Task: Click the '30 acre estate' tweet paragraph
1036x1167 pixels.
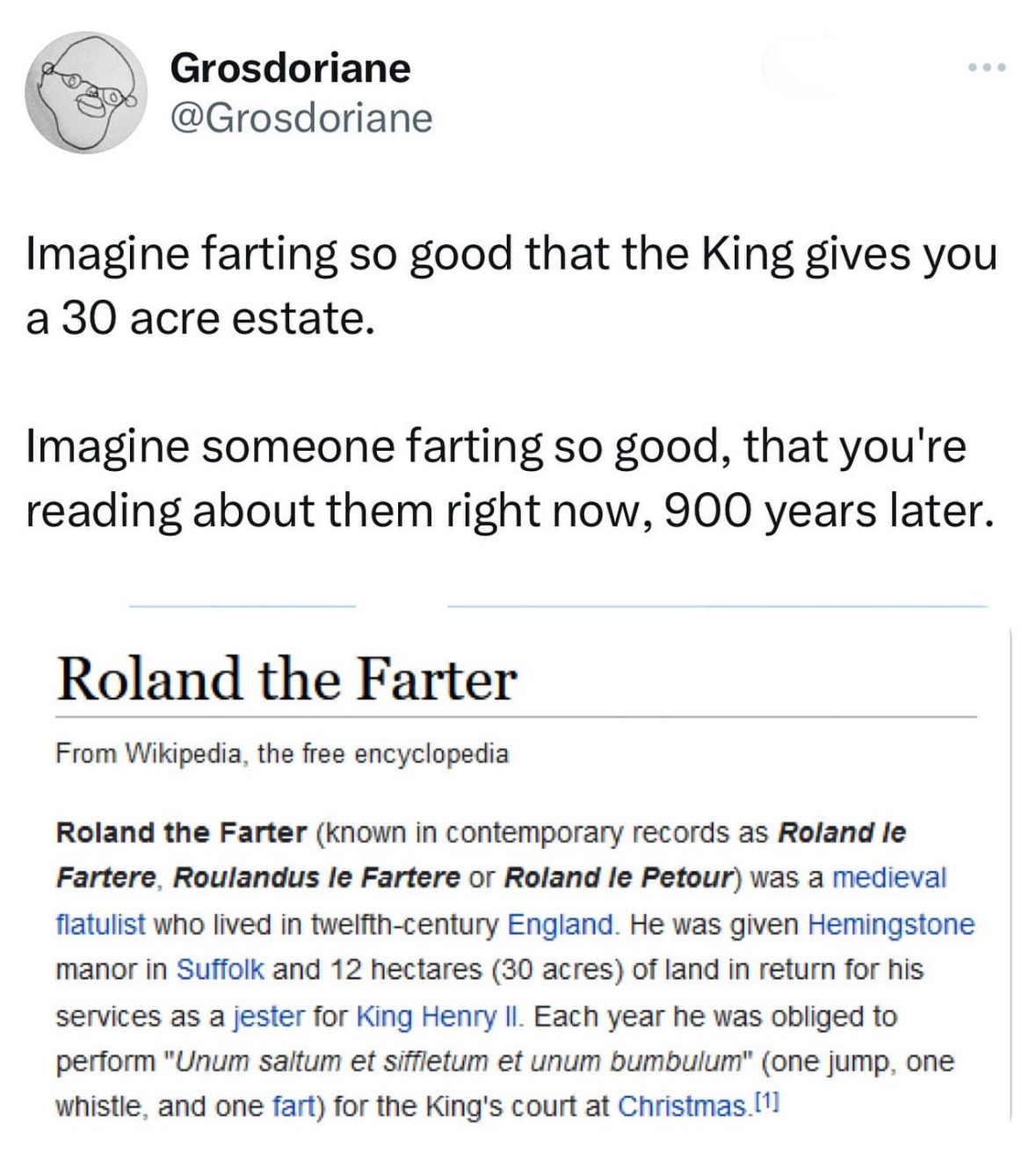Action: pos(511,286)
